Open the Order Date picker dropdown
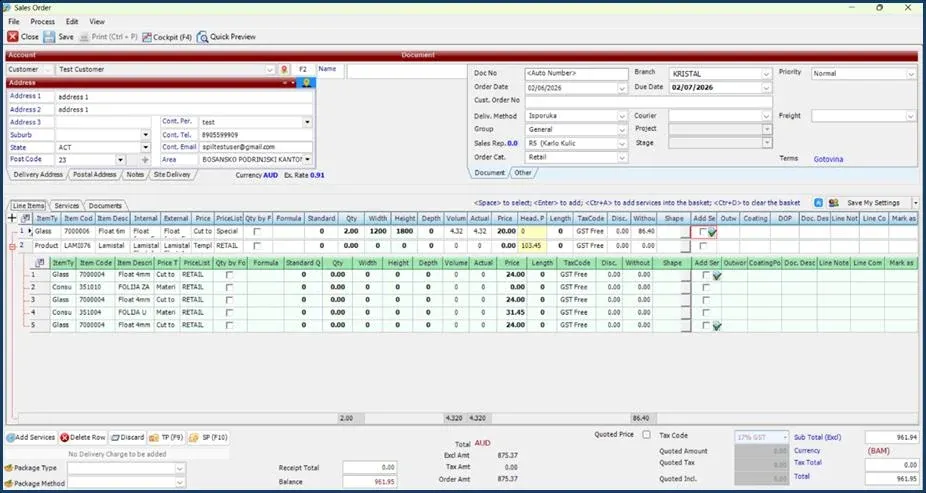Viewport: 926px width, 493px height. point(622,88)
